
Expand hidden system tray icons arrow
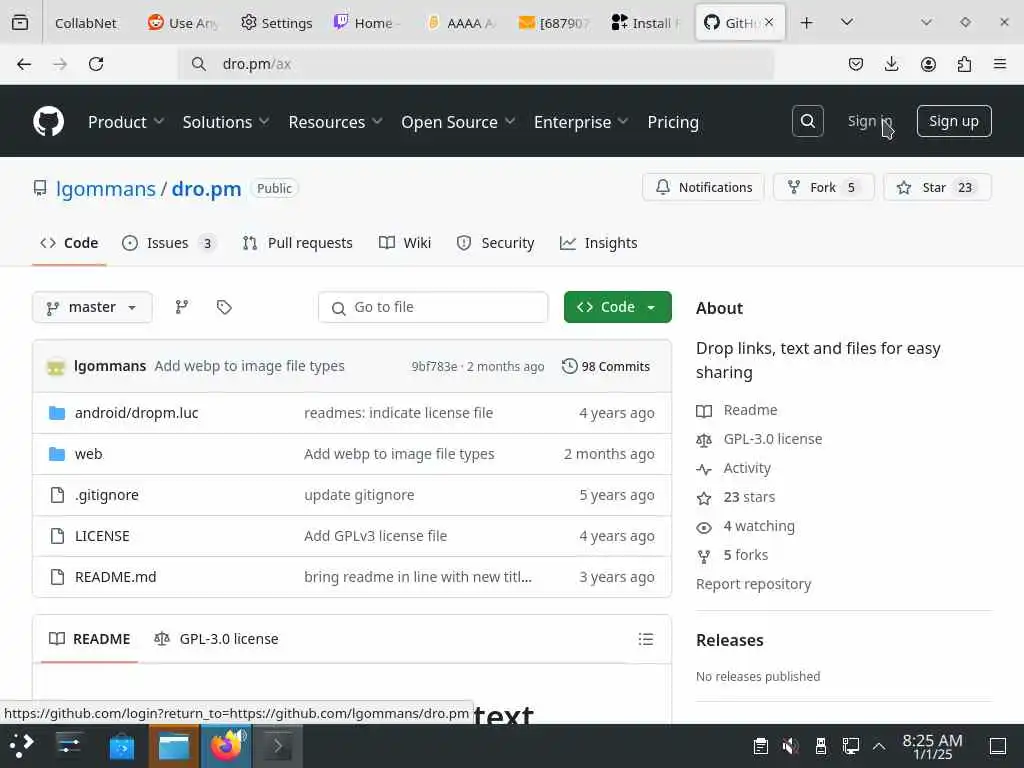coord(879,746)
